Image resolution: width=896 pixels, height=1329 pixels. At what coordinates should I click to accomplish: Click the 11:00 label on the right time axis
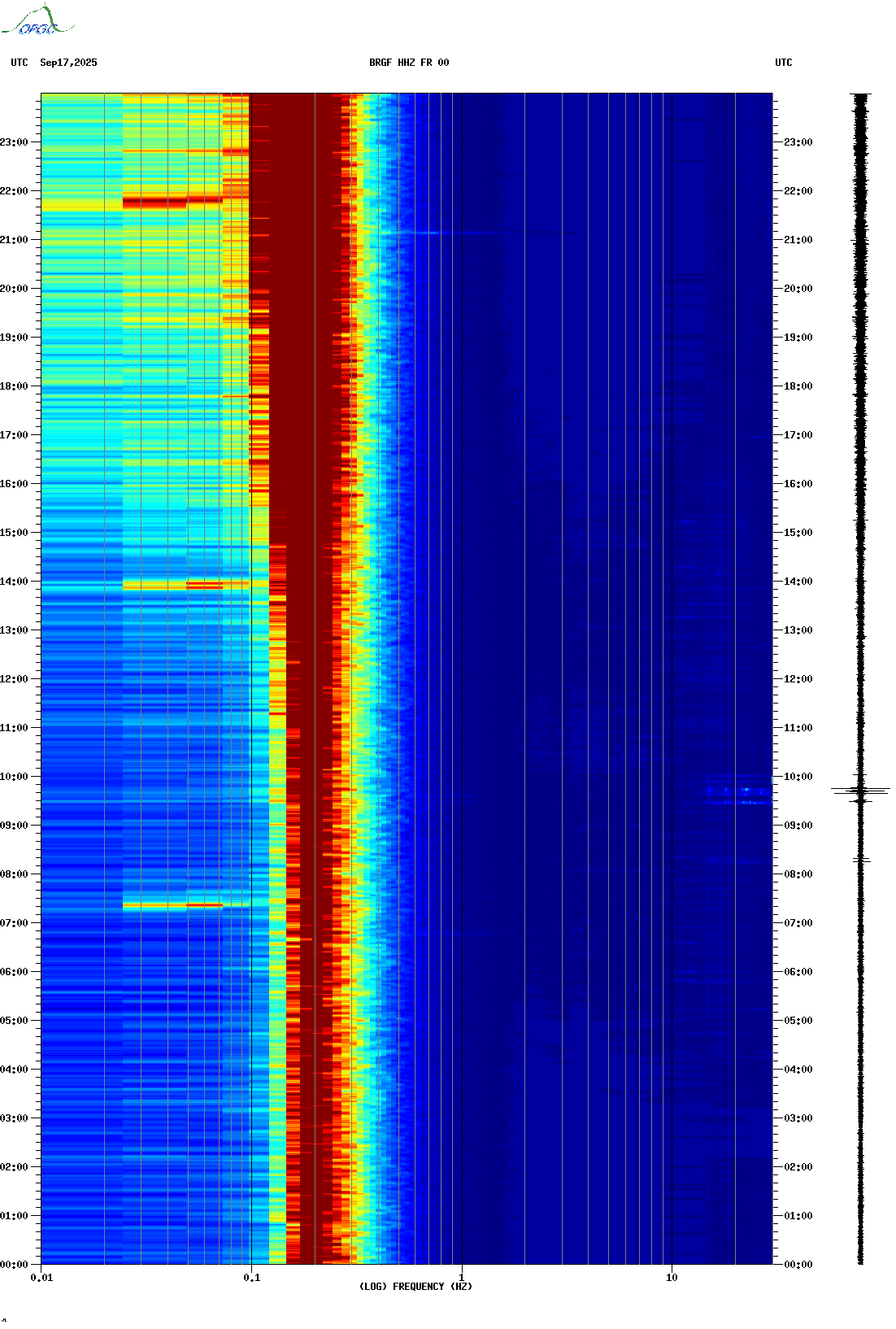pos(798,728)
